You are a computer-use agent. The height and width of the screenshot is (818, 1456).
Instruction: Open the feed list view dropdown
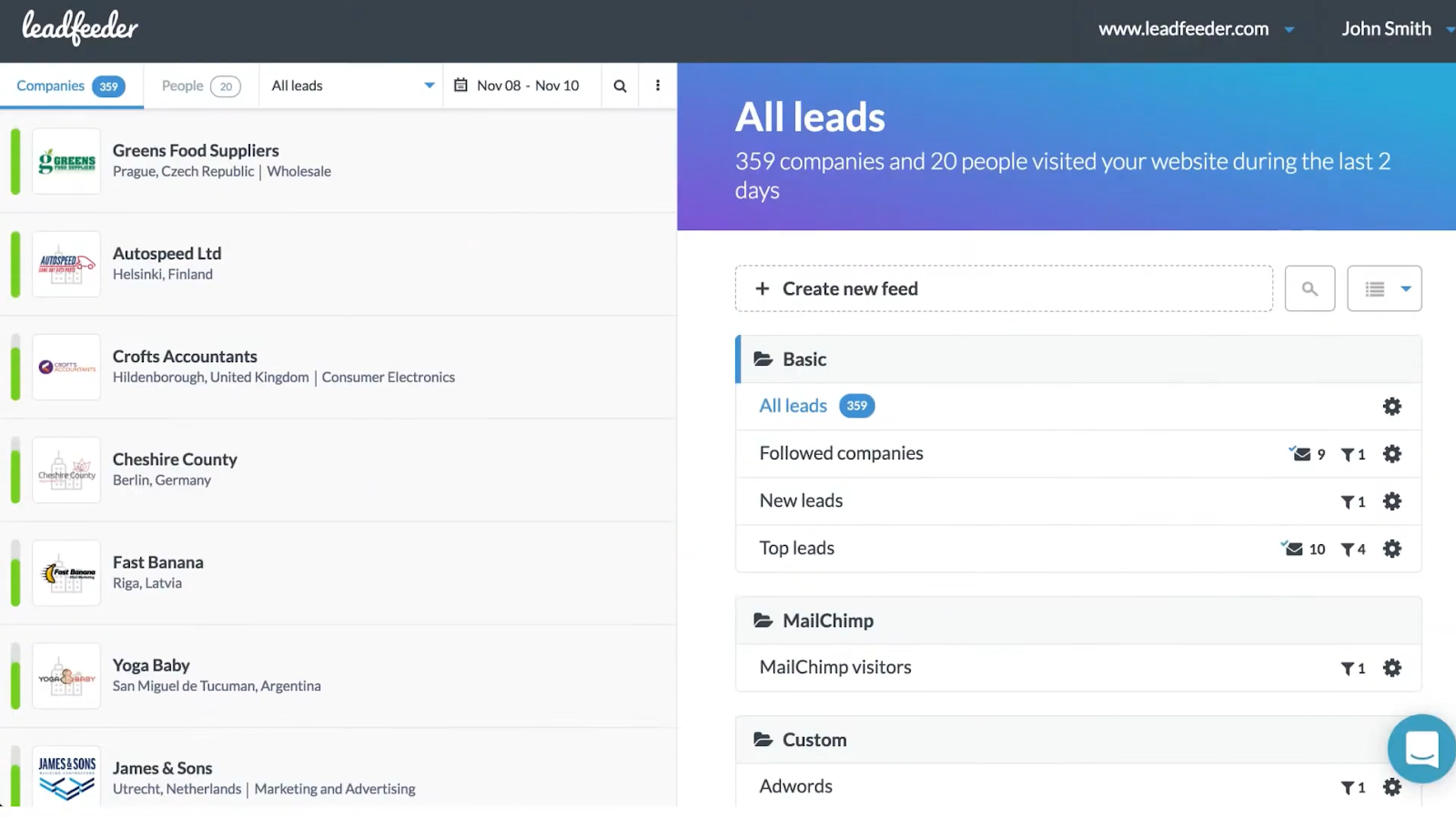pos(1384,288)
